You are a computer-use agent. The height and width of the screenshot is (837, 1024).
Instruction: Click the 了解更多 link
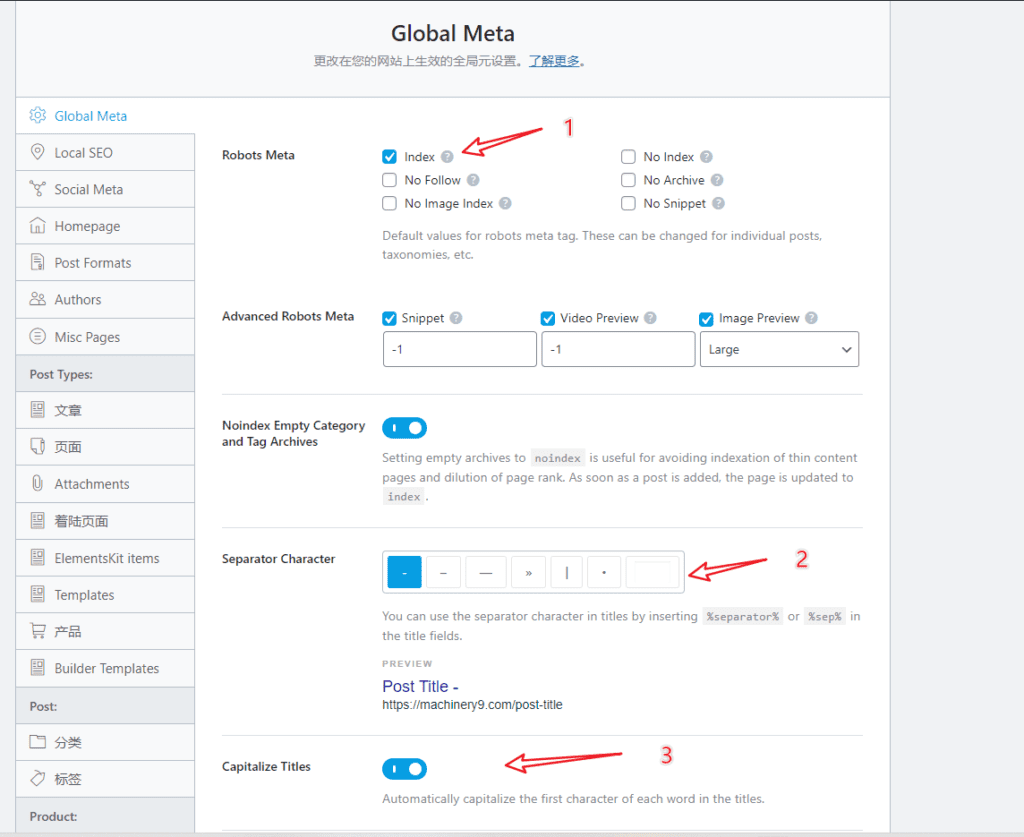[x=554, y=61]
